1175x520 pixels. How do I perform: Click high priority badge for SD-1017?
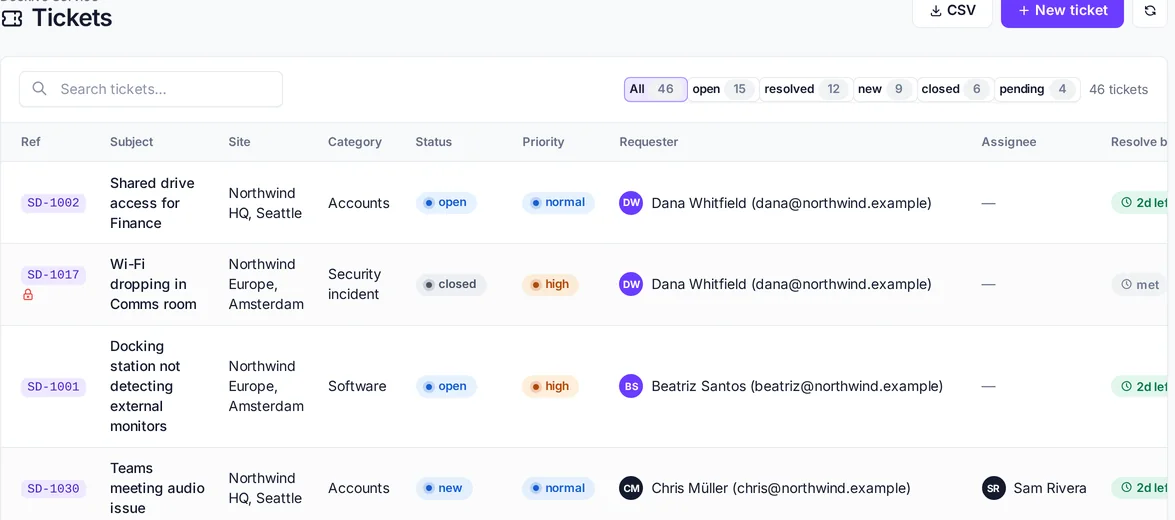[550, 285]
